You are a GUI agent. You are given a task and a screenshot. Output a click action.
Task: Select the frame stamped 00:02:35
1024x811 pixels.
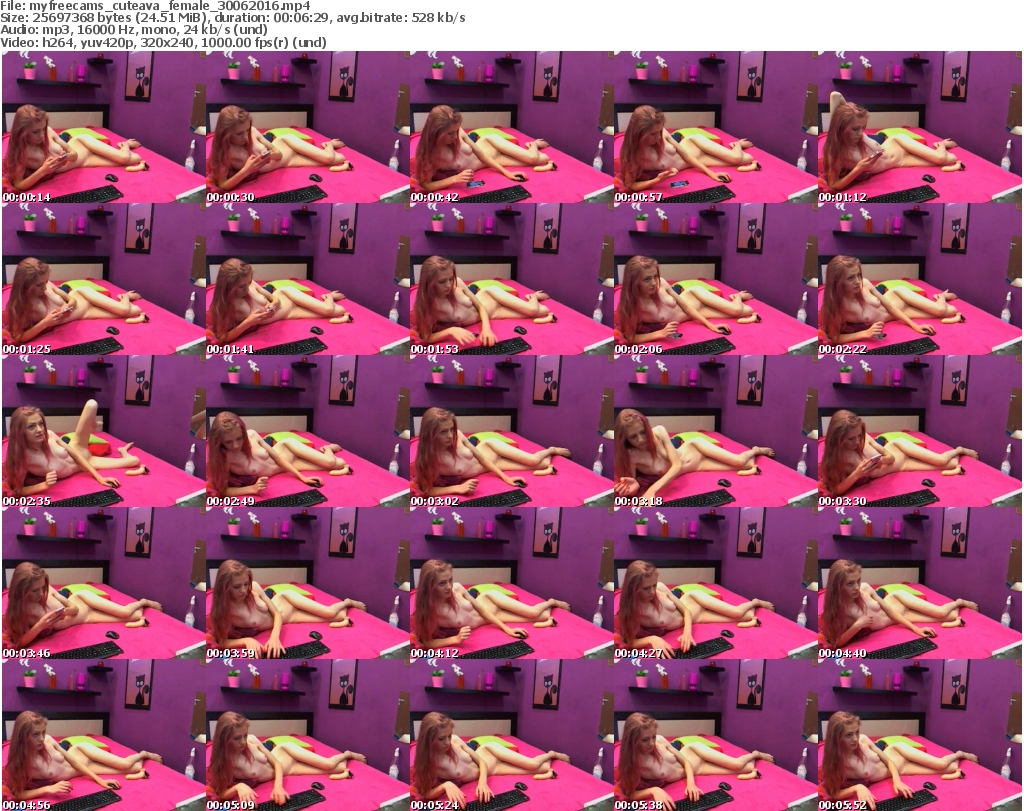[104, 431]
